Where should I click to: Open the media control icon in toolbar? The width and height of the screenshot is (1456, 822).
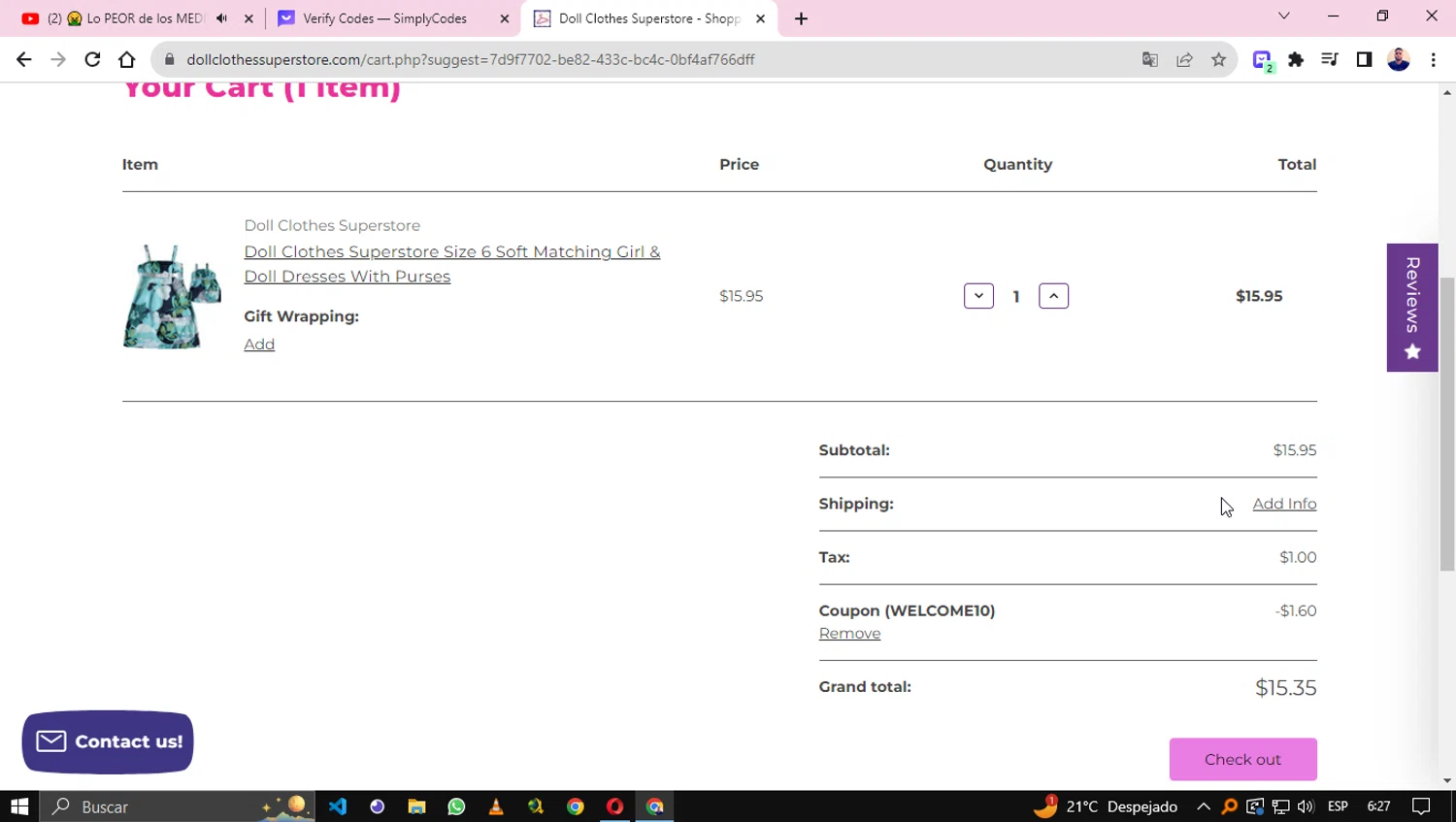tap(1330, 59)
